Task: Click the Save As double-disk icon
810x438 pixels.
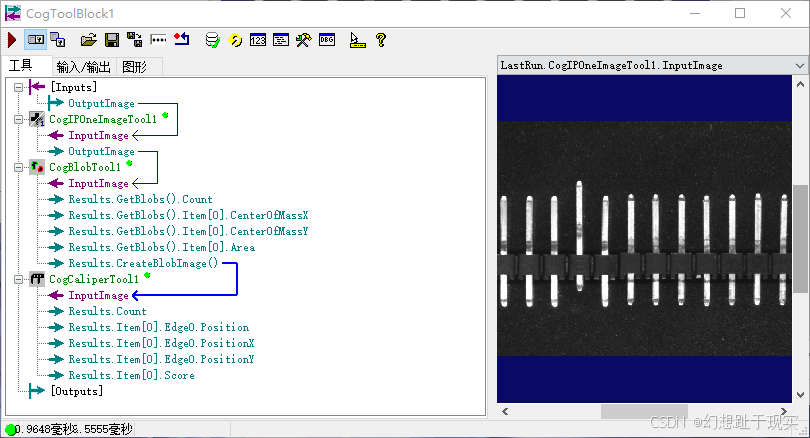Action: tap(134, 40)
